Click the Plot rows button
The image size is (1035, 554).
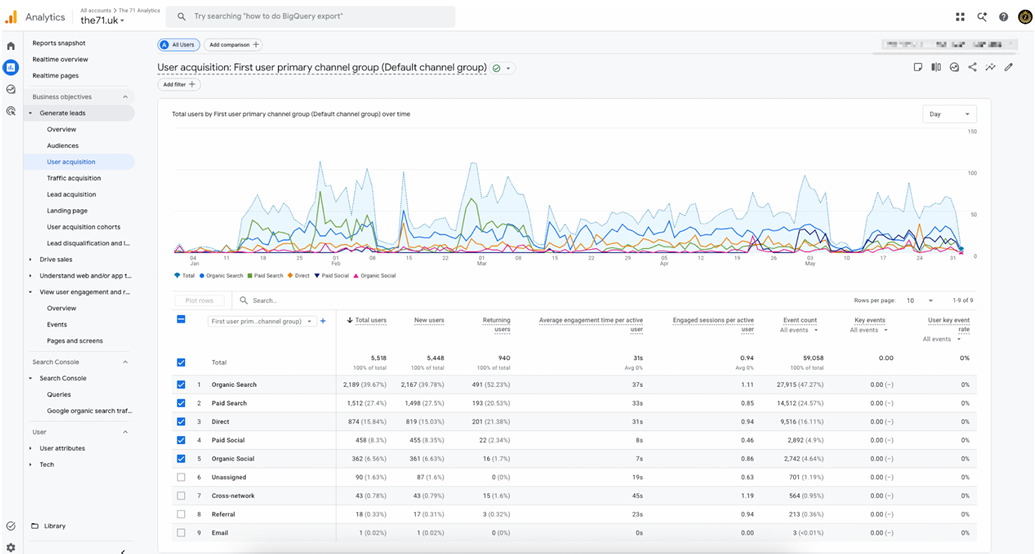pos(199,300)
